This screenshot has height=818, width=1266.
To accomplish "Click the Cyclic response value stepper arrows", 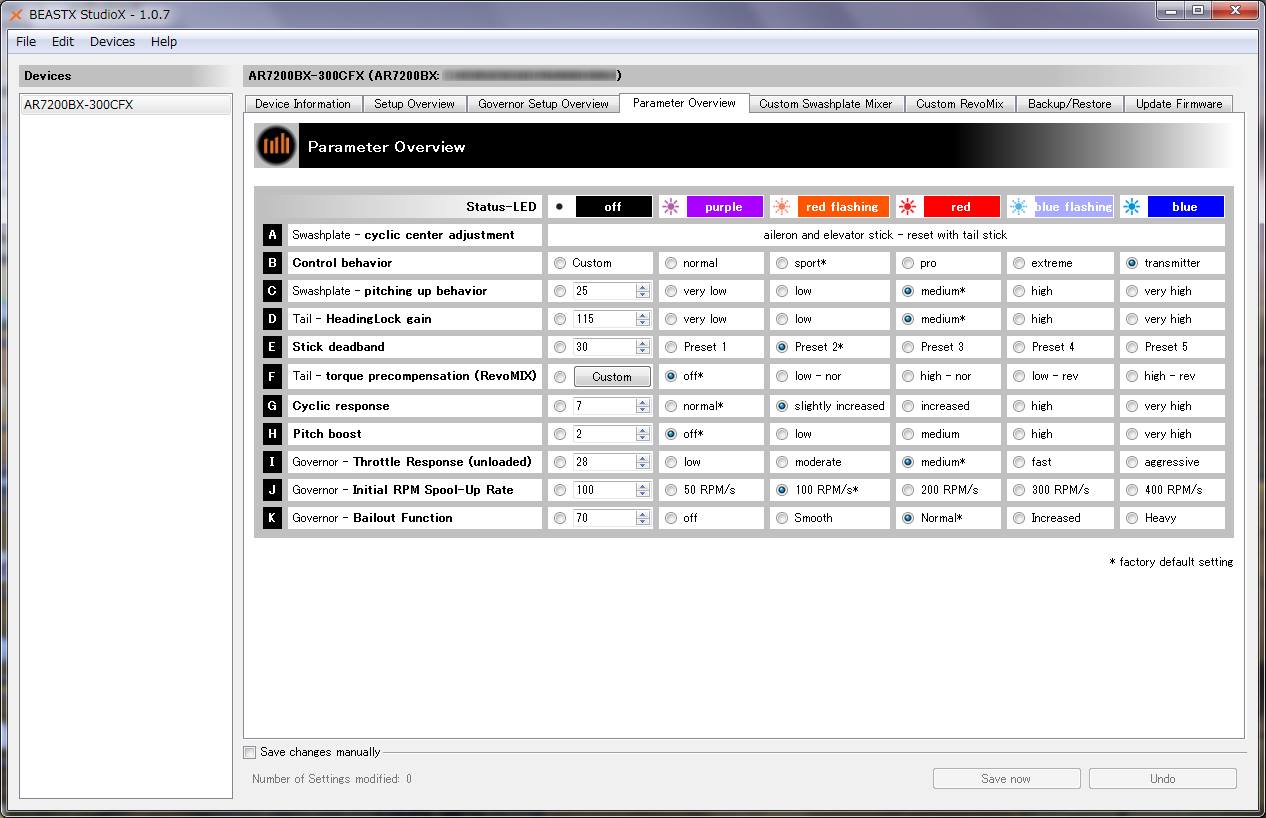I will click(643, 406).
